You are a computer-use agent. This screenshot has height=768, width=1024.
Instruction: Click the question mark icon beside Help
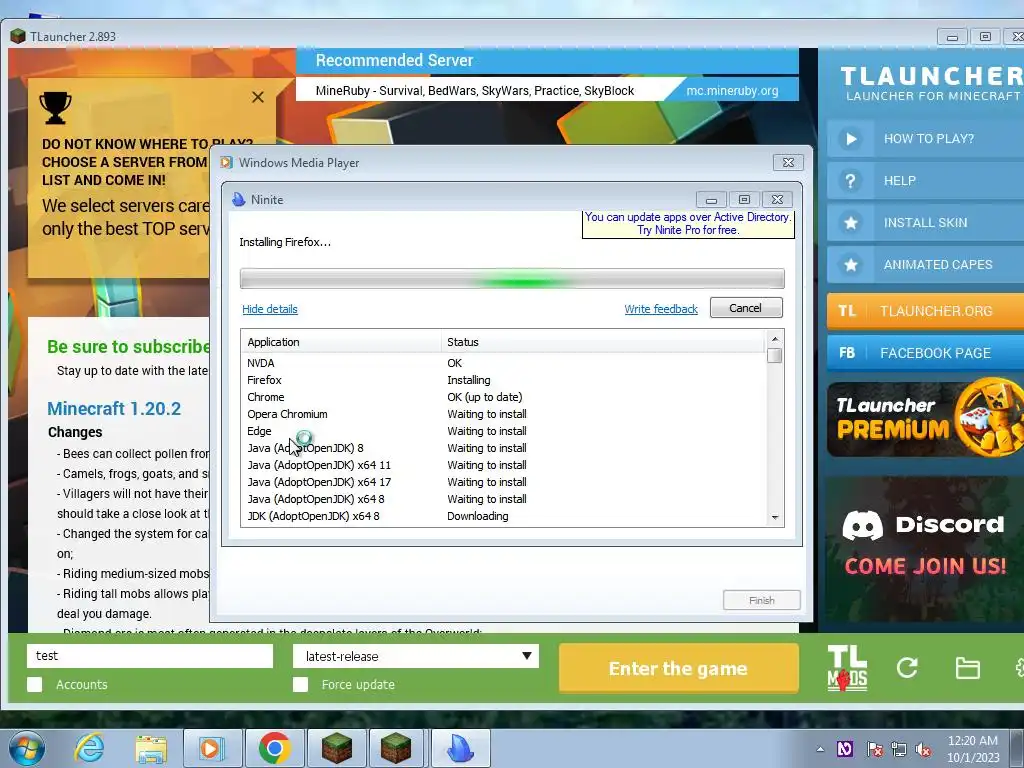(850, 181)
